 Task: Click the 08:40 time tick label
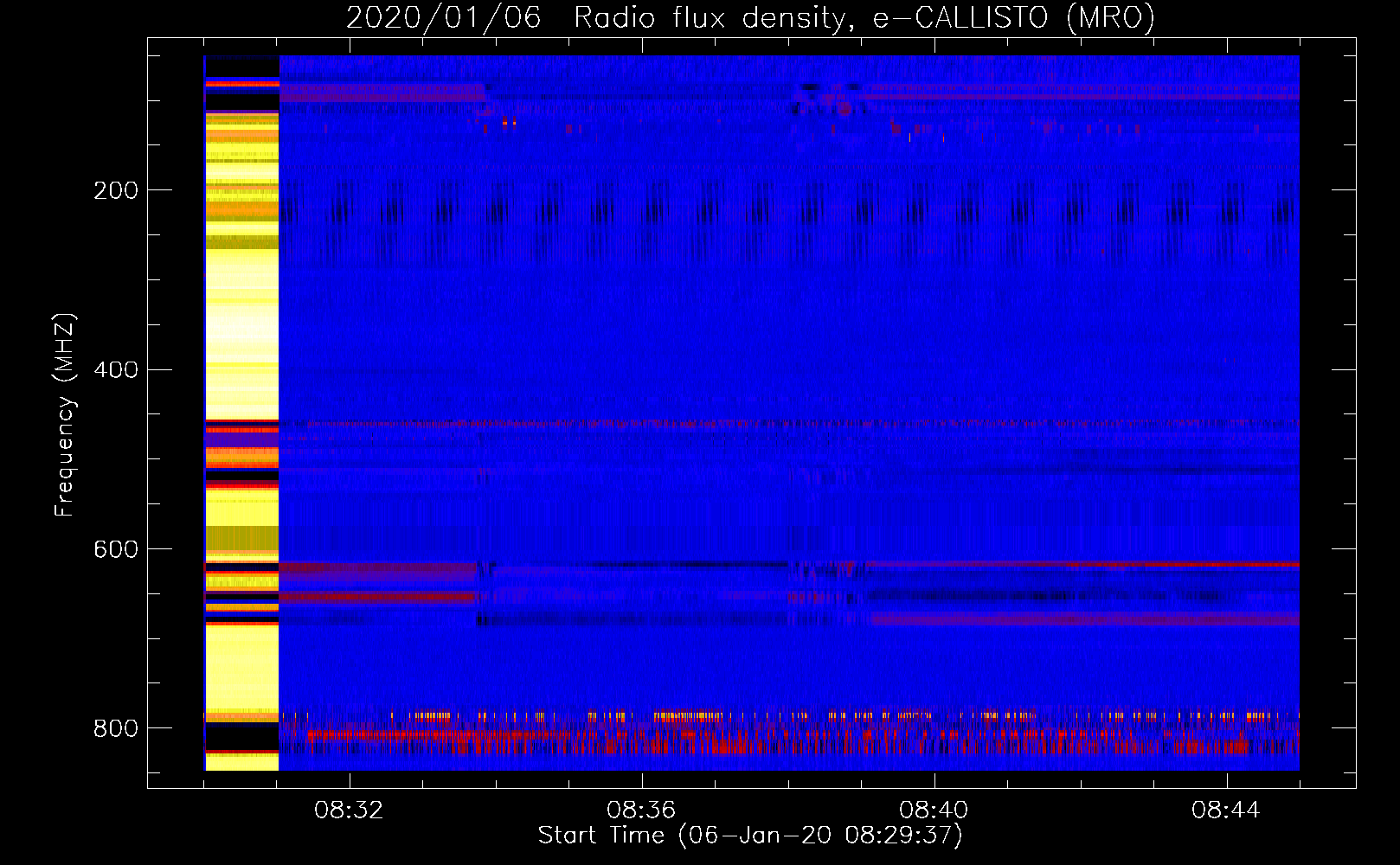934,811
